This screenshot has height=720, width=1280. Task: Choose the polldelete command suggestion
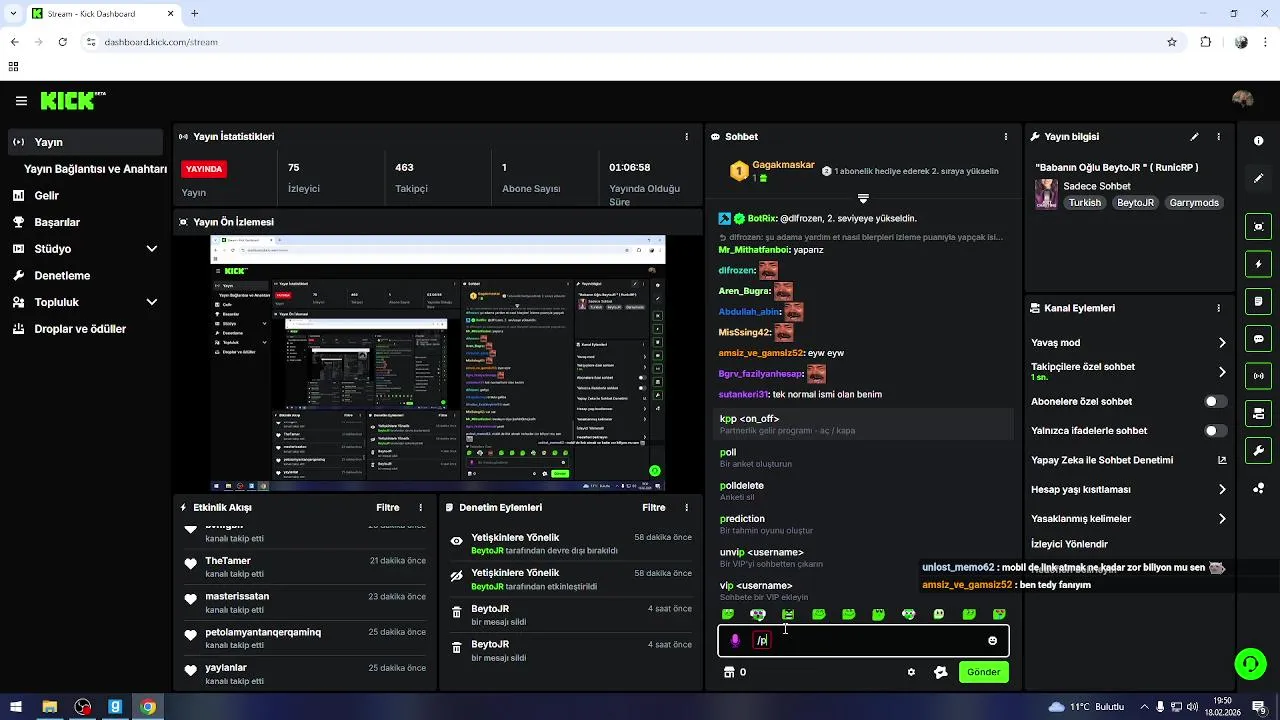tap(862, 491)
